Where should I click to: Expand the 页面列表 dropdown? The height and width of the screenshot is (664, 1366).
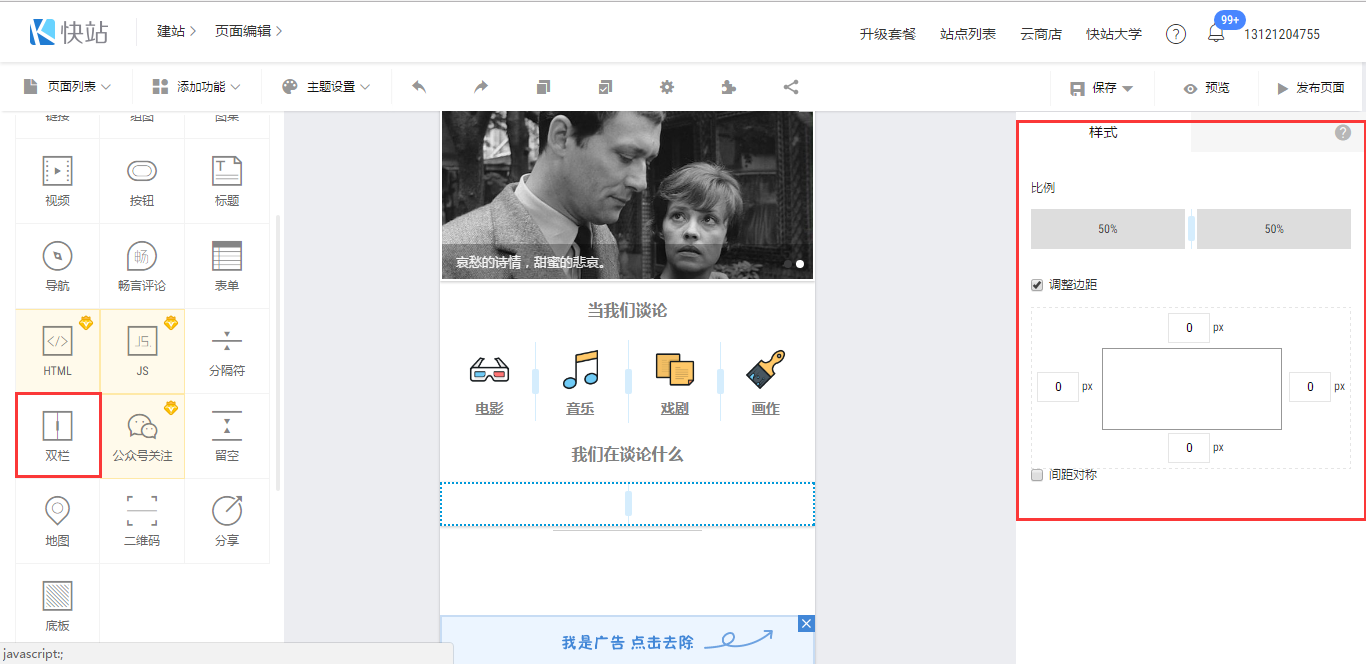pos(67,87)
